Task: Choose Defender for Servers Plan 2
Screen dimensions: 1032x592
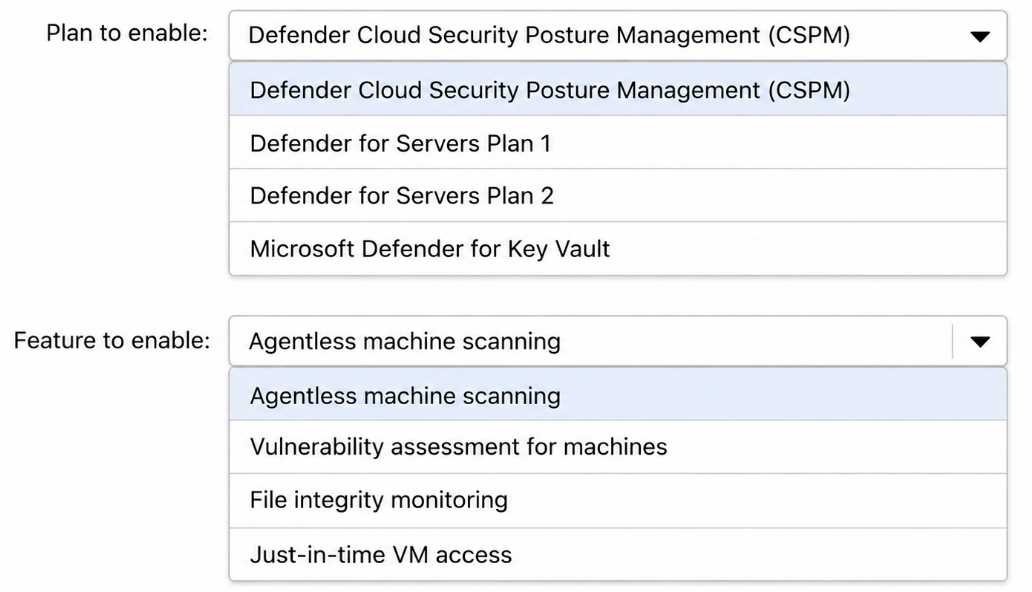Action: 618,196
